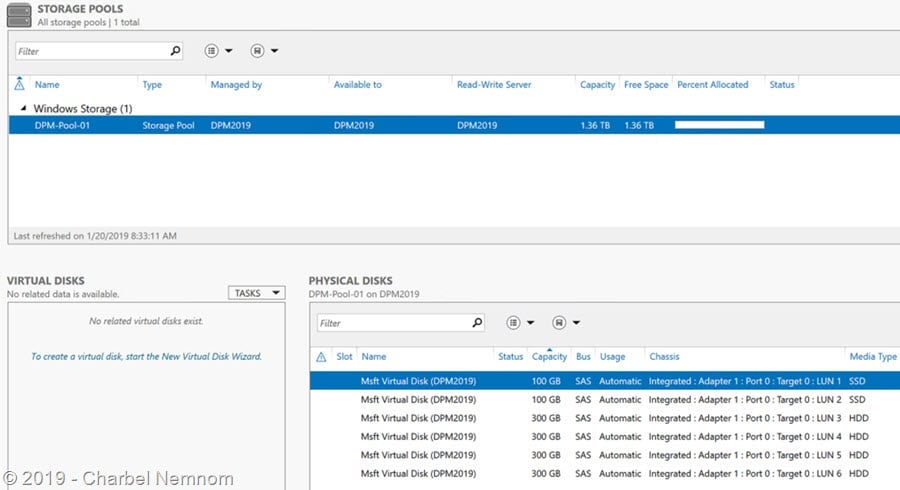Open the Virtual Disks TASKS dropdown
The height and width of the screenshot is (490, 900).
tap(256, 293)
